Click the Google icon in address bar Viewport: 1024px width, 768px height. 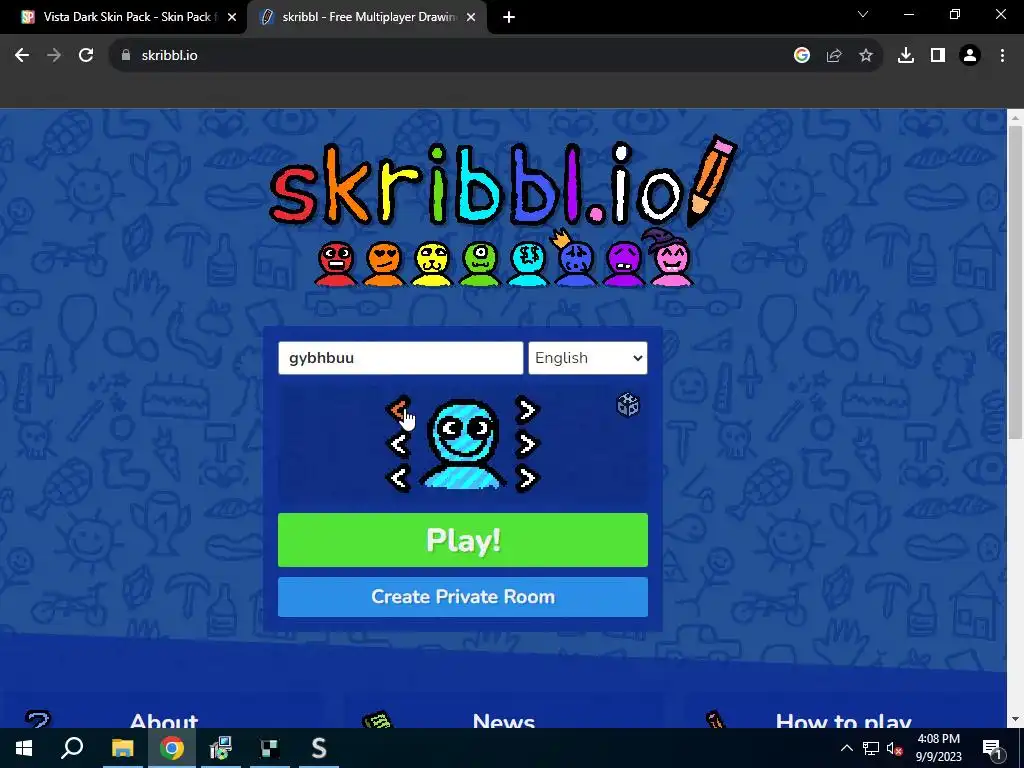(x=802, y=56)
